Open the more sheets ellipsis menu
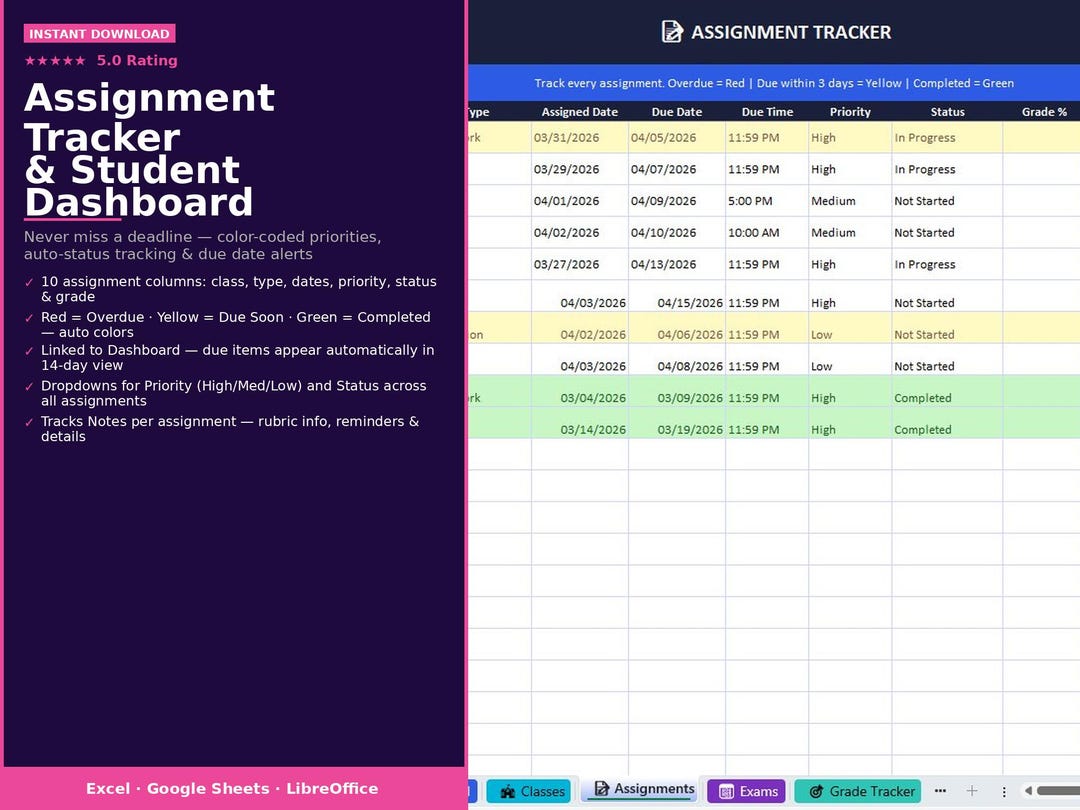 tap(940, 791)
